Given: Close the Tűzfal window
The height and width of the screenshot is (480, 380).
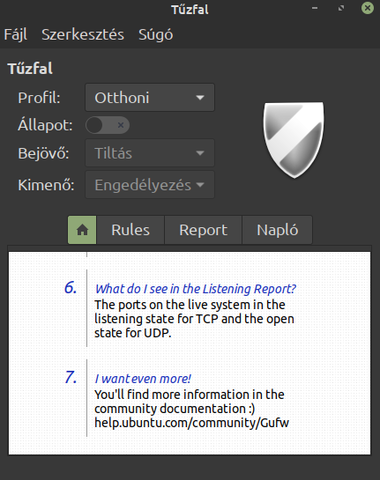Looking at the screenshot, I should pos(367,8).
